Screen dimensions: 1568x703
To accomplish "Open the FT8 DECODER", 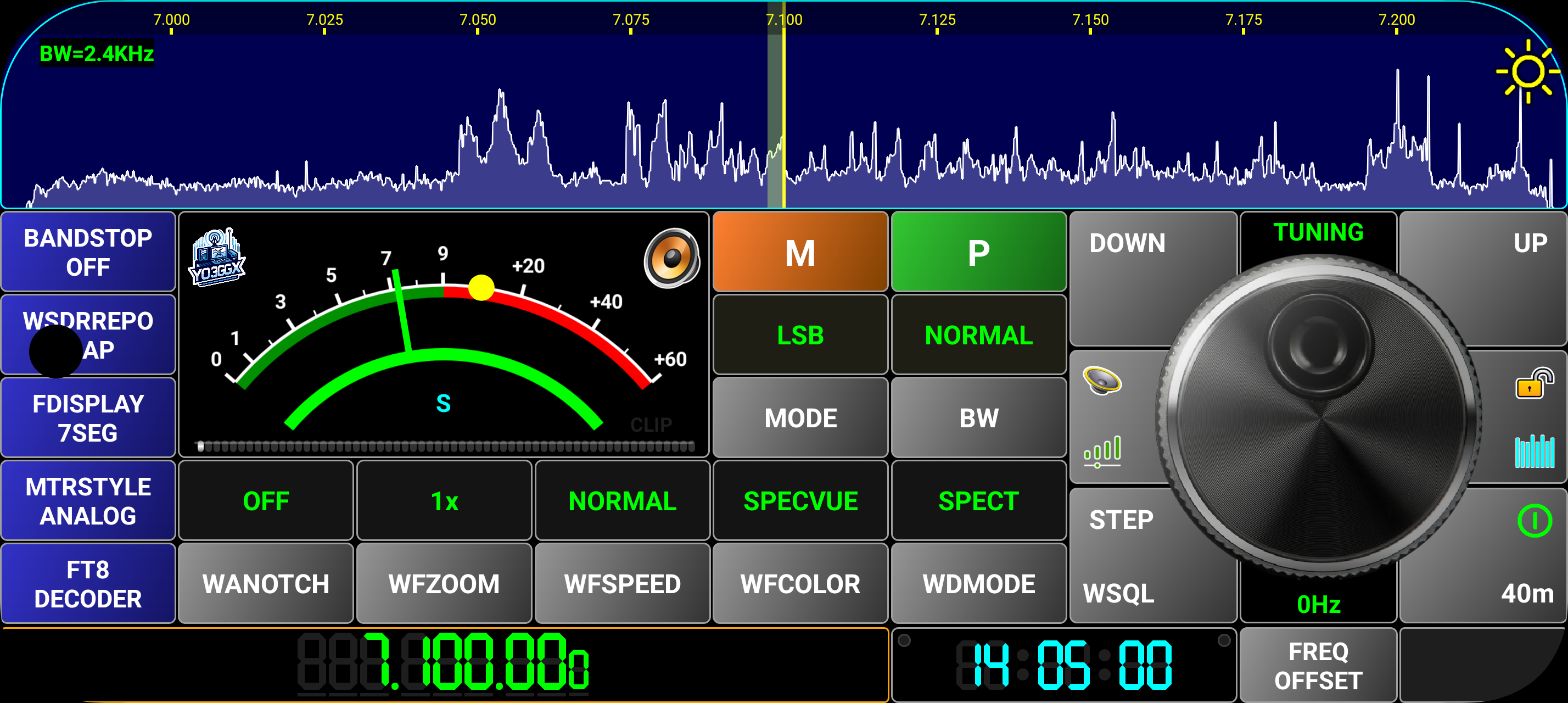I will pos(88,584).
